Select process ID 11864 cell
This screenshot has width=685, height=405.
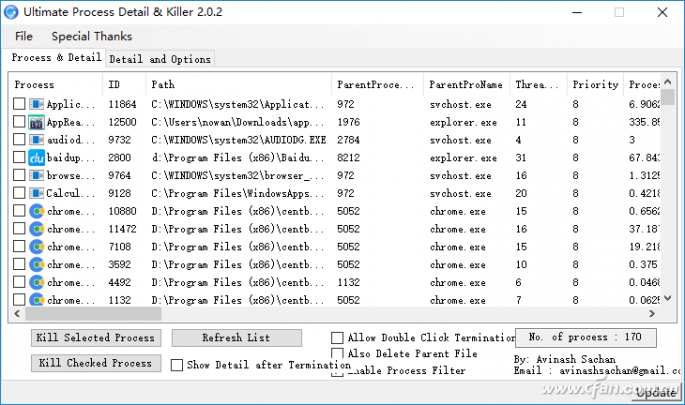click(x=122, y=104)
